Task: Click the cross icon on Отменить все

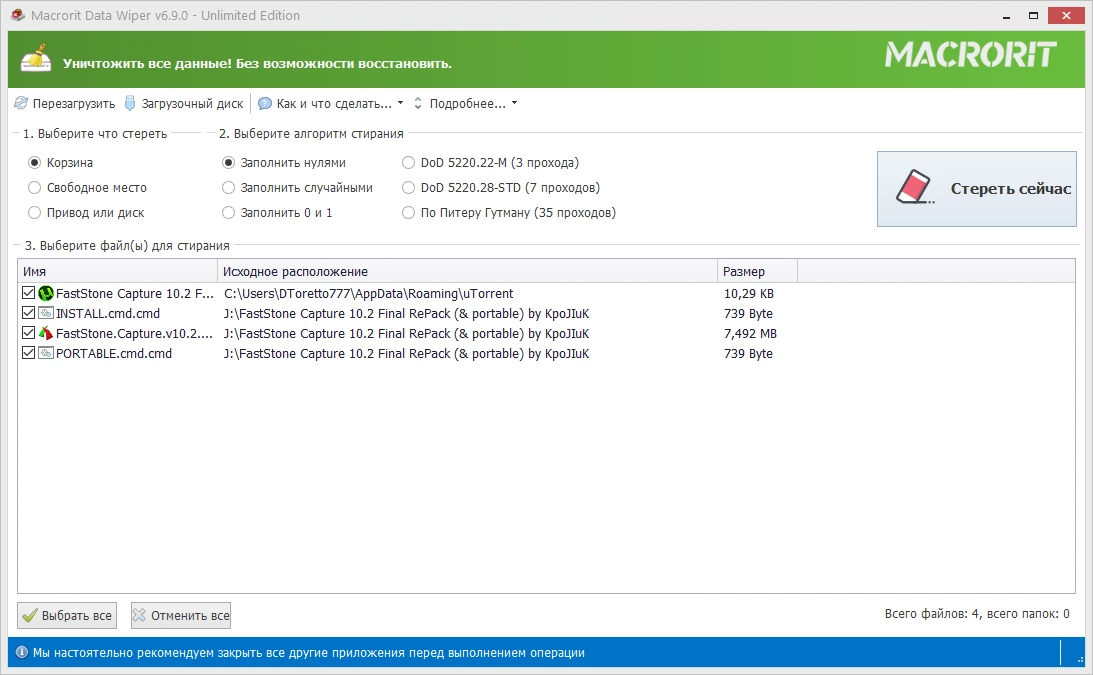Action: point(139,615)
